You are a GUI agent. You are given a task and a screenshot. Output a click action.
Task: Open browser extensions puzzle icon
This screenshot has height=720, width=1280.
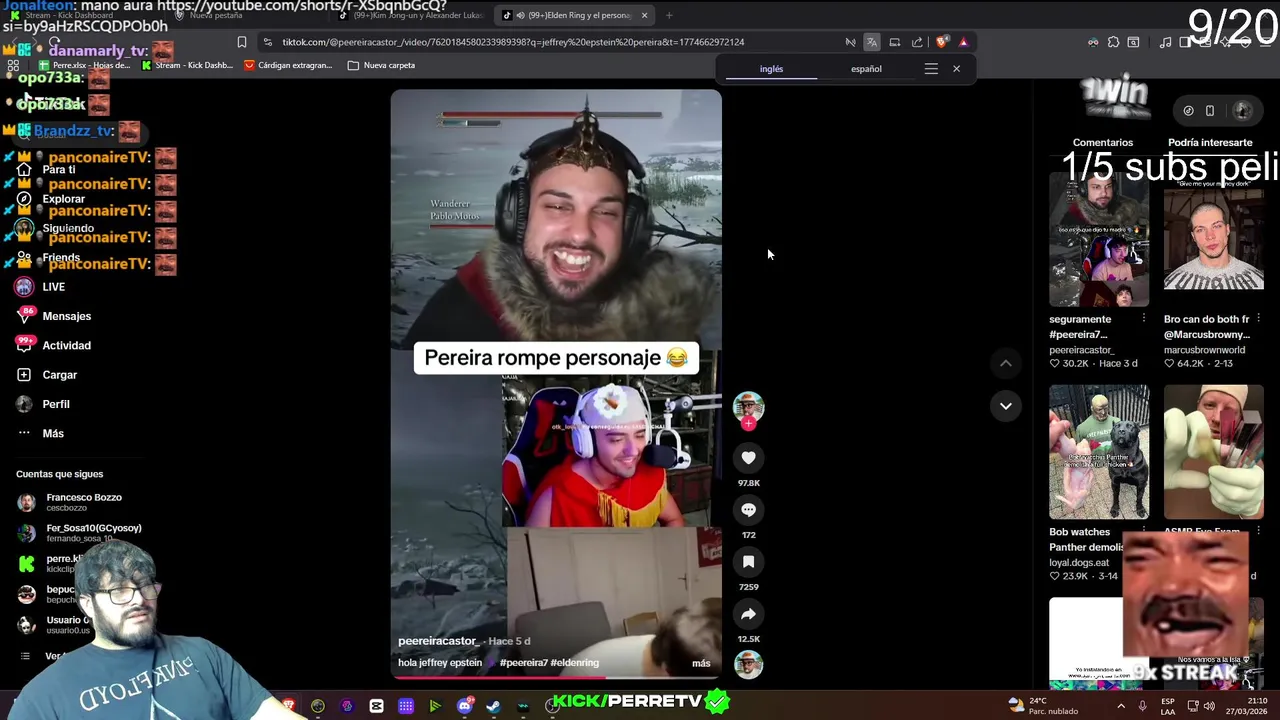click(x=1113, y=42)
